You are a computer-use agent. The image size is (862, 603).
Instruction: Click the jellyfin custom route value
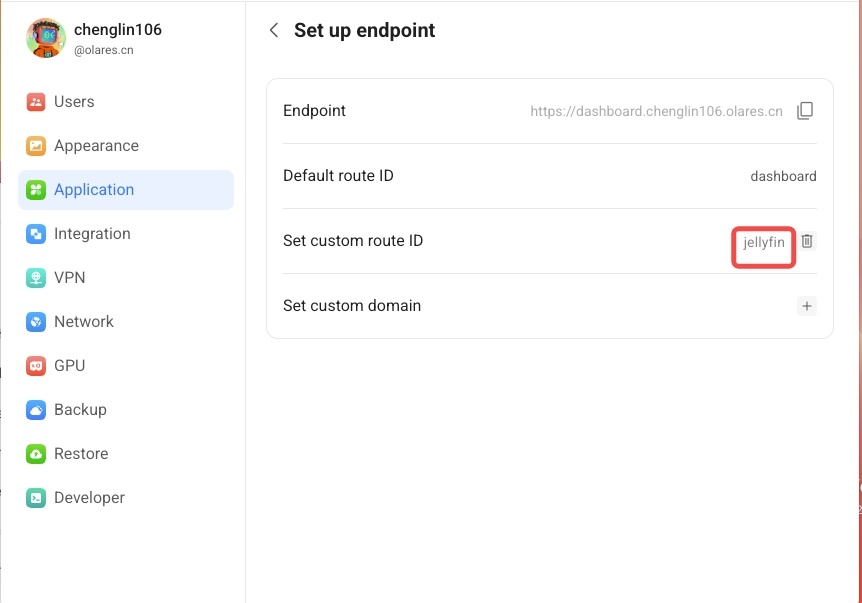click(x=764, y=242)
